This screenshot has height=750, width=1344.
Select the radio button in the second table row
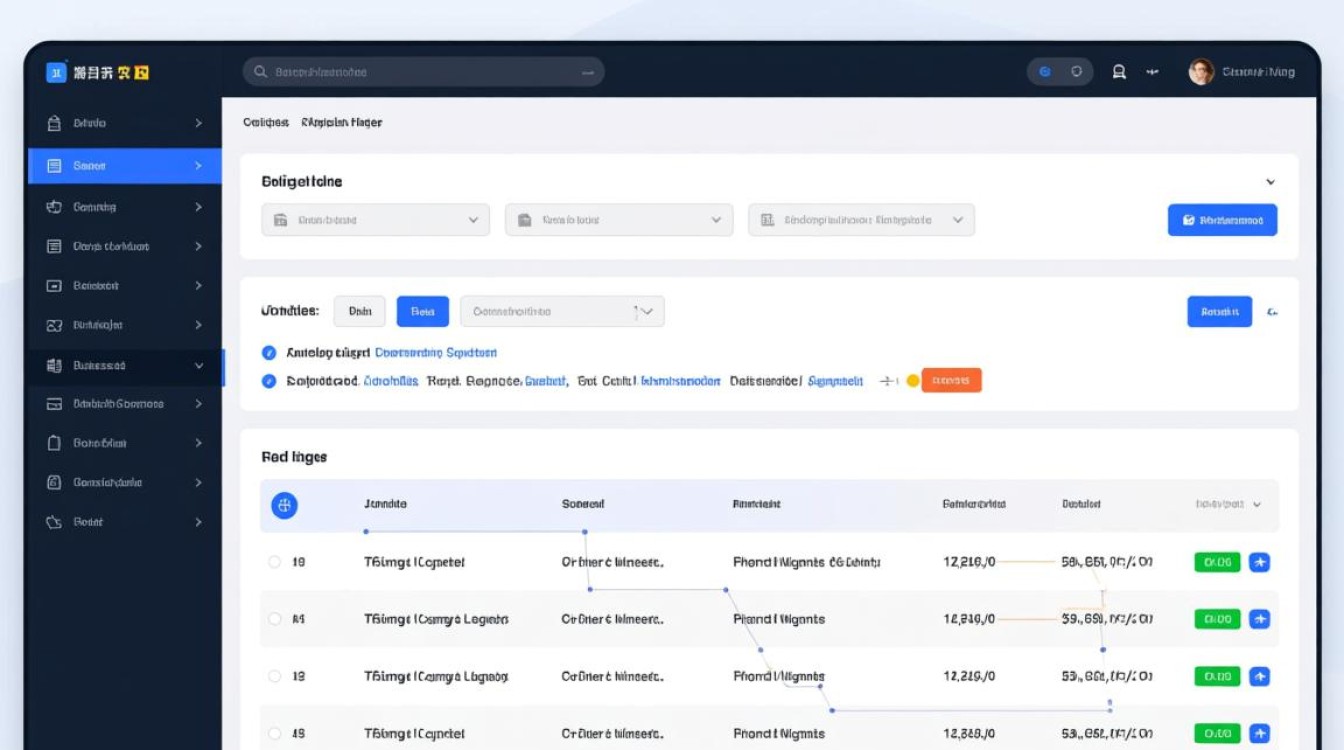(275, 619)
